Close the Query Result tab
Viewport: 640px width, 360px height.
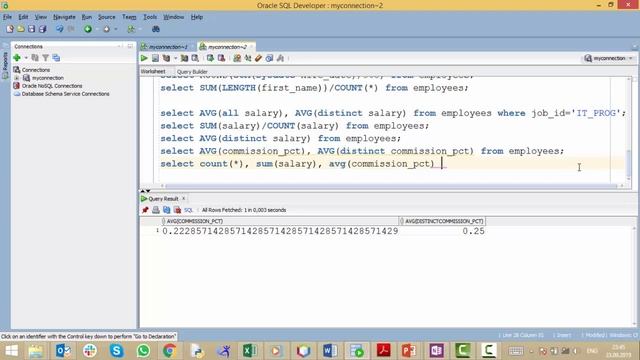tap(184, 198)
